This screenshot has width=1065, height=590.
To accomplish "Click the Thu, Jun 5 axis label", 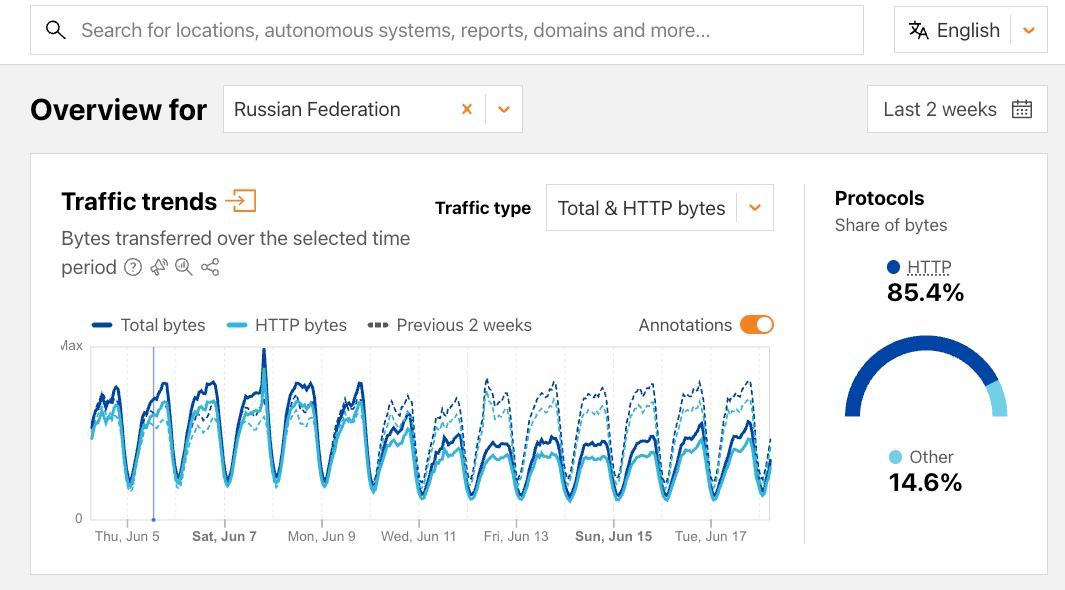I will [x=127, y=536].
